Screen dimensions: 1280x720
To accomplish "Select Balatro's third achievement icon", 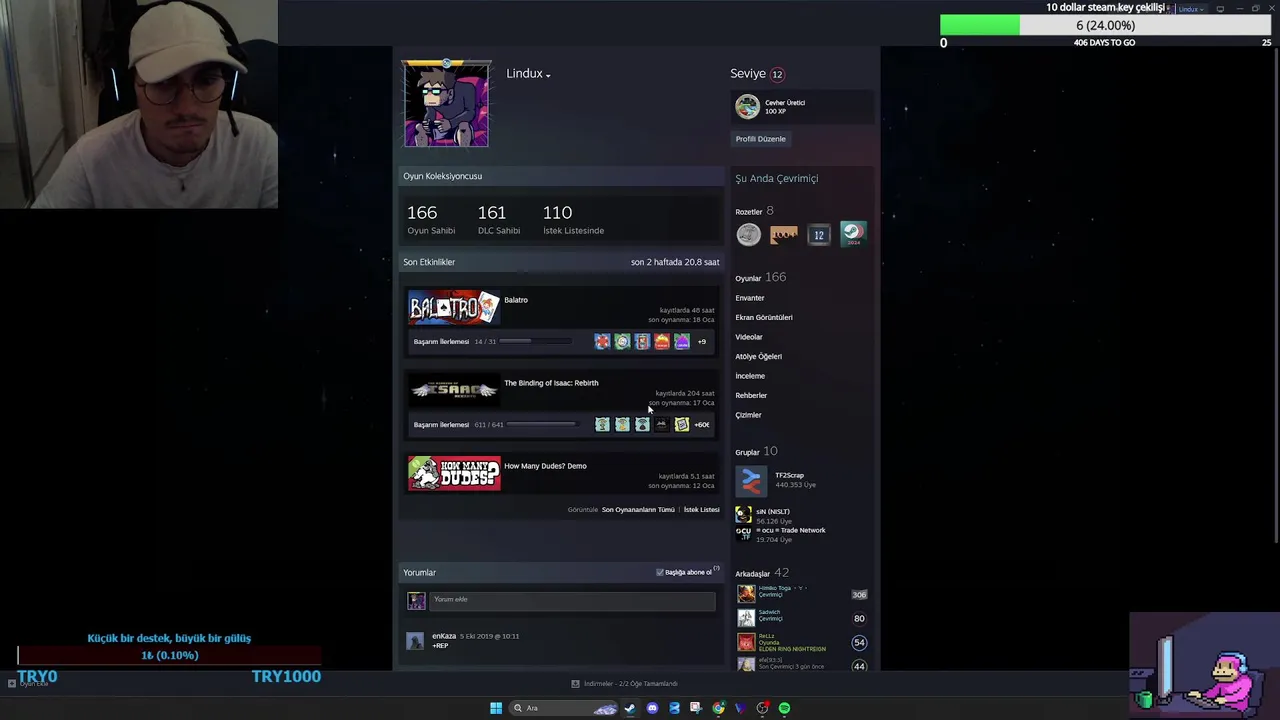I will click(x=642, y=342).
